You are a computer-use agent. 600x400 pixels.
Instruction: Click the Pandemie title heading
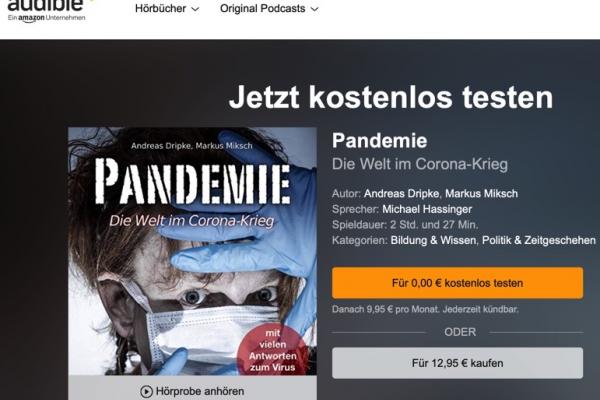(379, 140)
